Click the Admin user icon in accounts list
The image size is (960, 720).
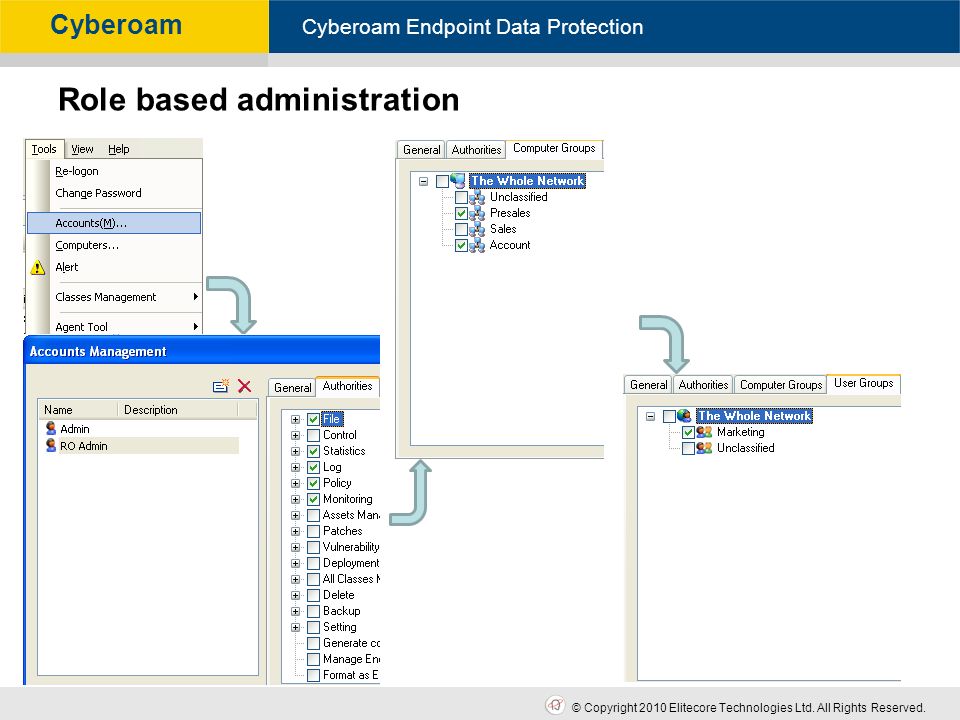pos(51,429)
